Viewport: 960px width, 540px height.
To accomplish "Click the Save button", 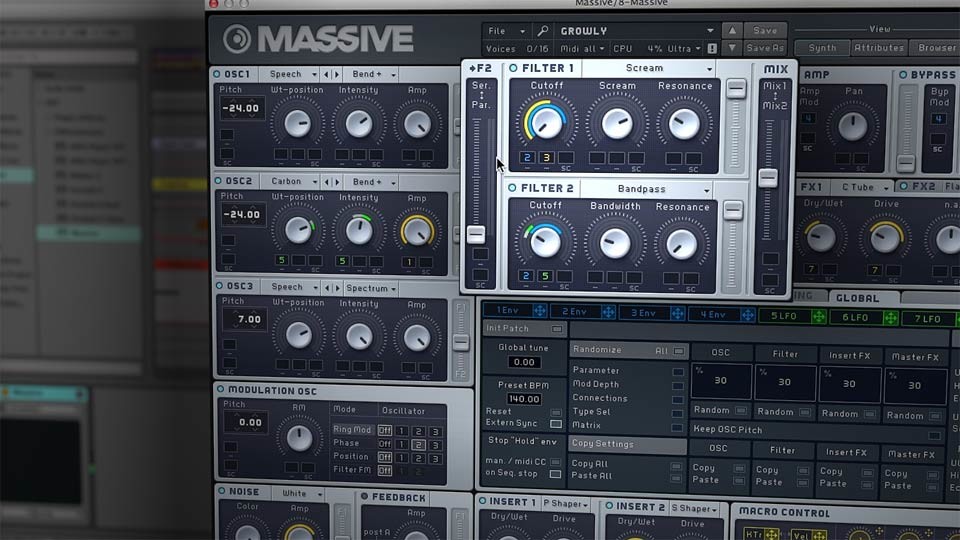I will point(765,30).
